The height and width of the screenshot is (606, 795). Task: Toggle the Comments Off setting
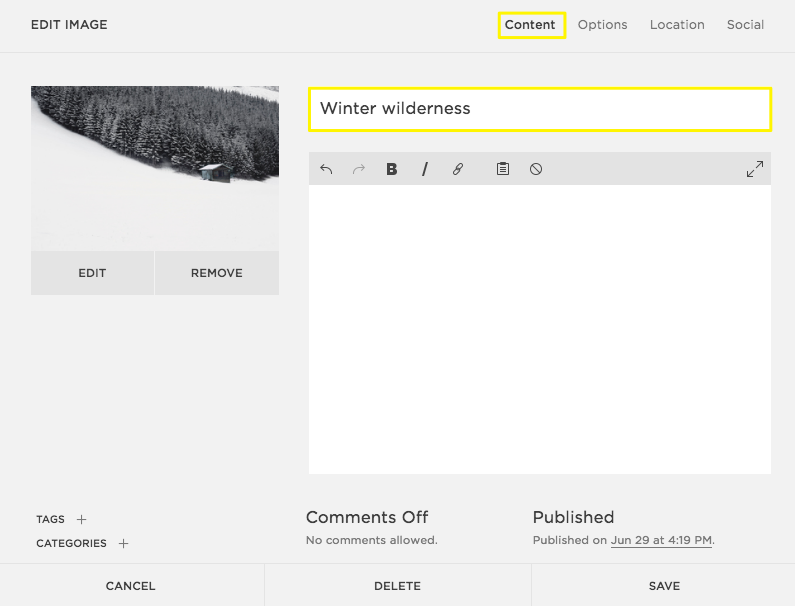(x=367, y=517)
